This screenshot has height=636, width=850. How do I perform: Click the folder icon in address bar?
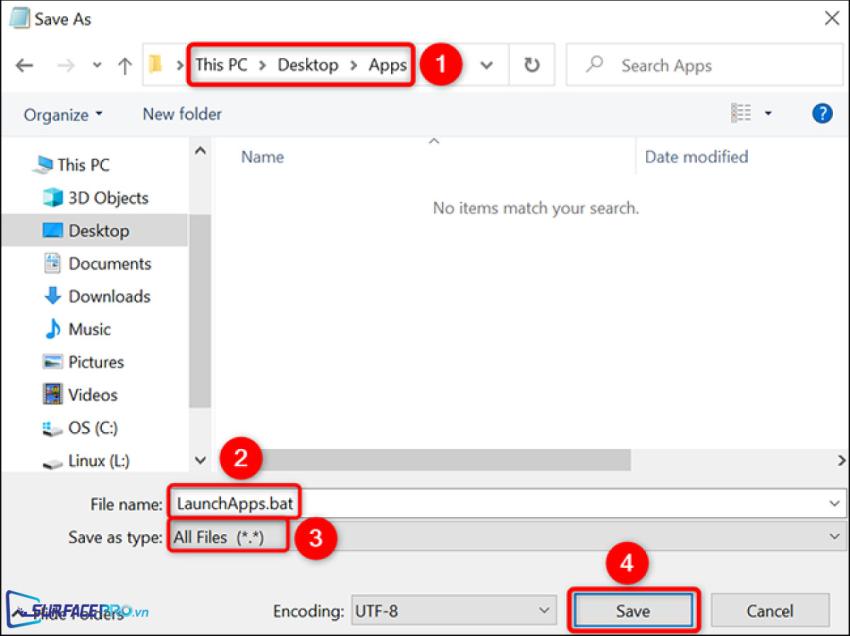156,65
